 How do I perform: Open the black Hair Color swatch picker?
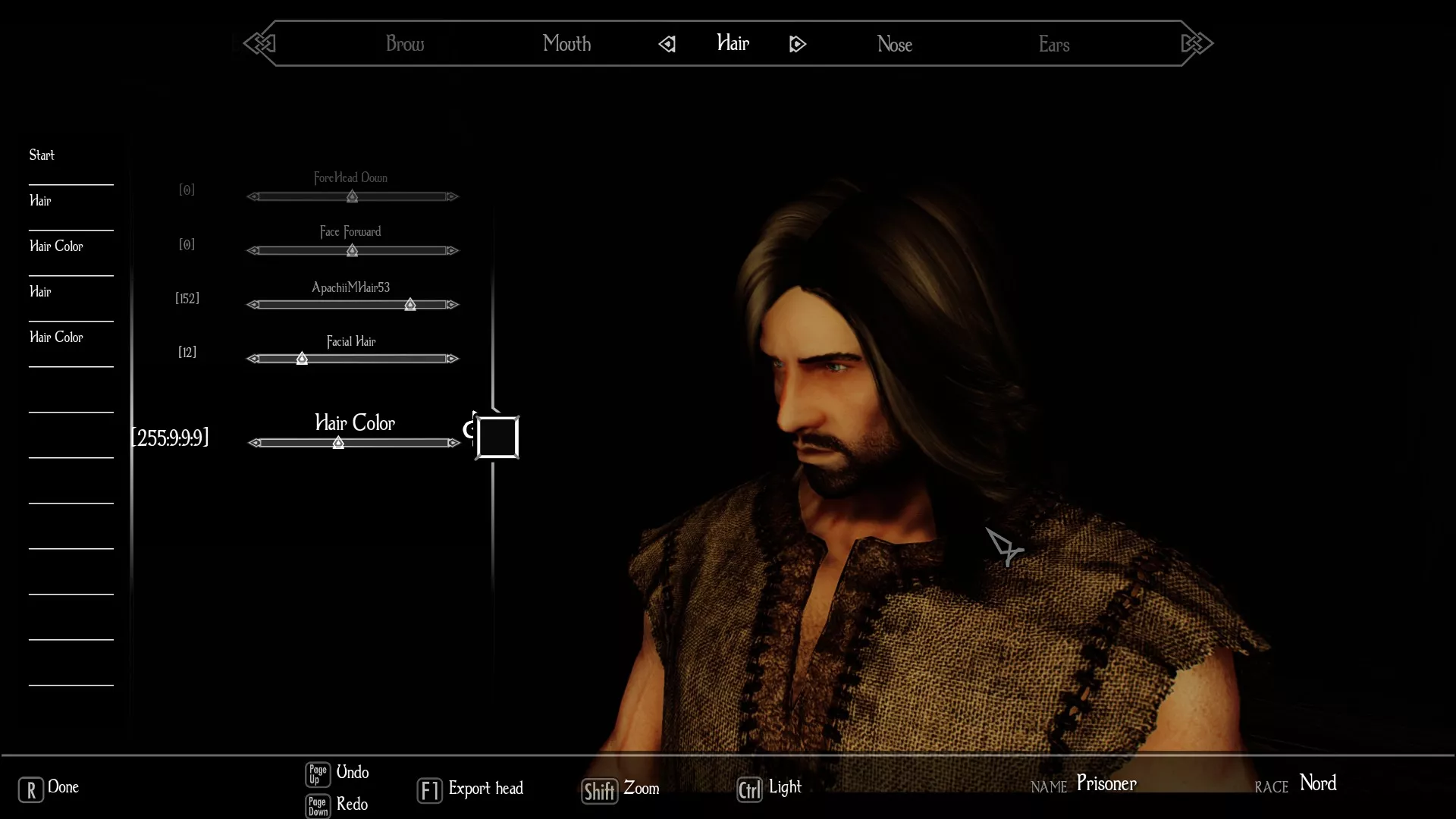point(497,438)
